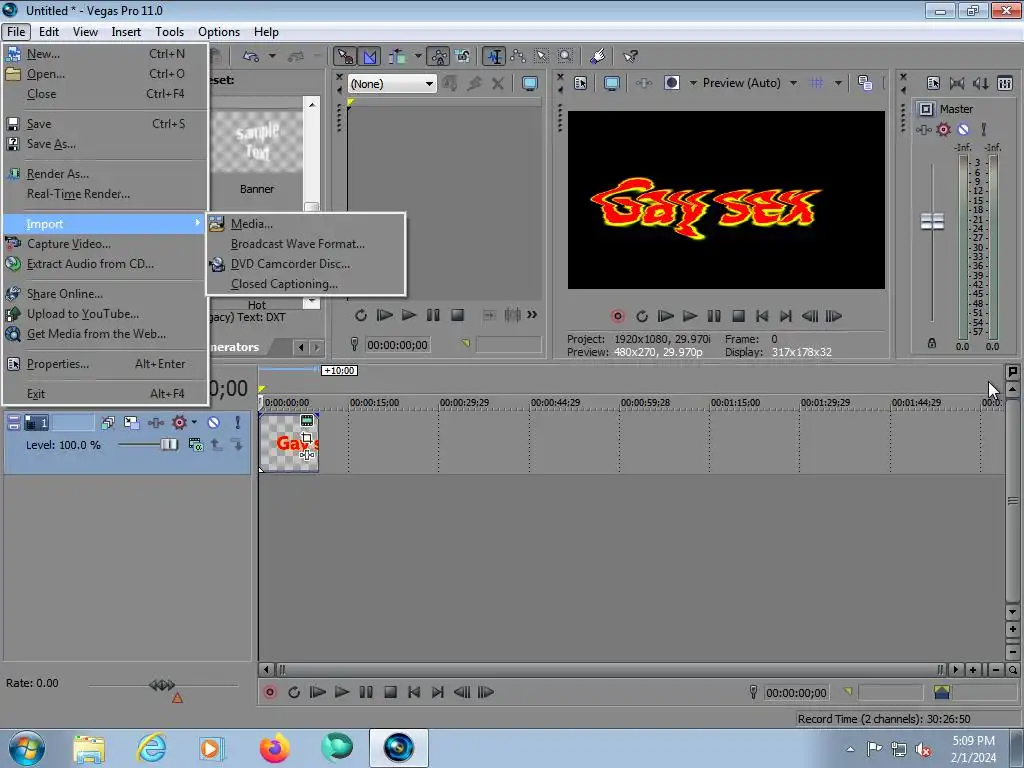Adjust track 1 Level slider handle

tap(169, 445)
